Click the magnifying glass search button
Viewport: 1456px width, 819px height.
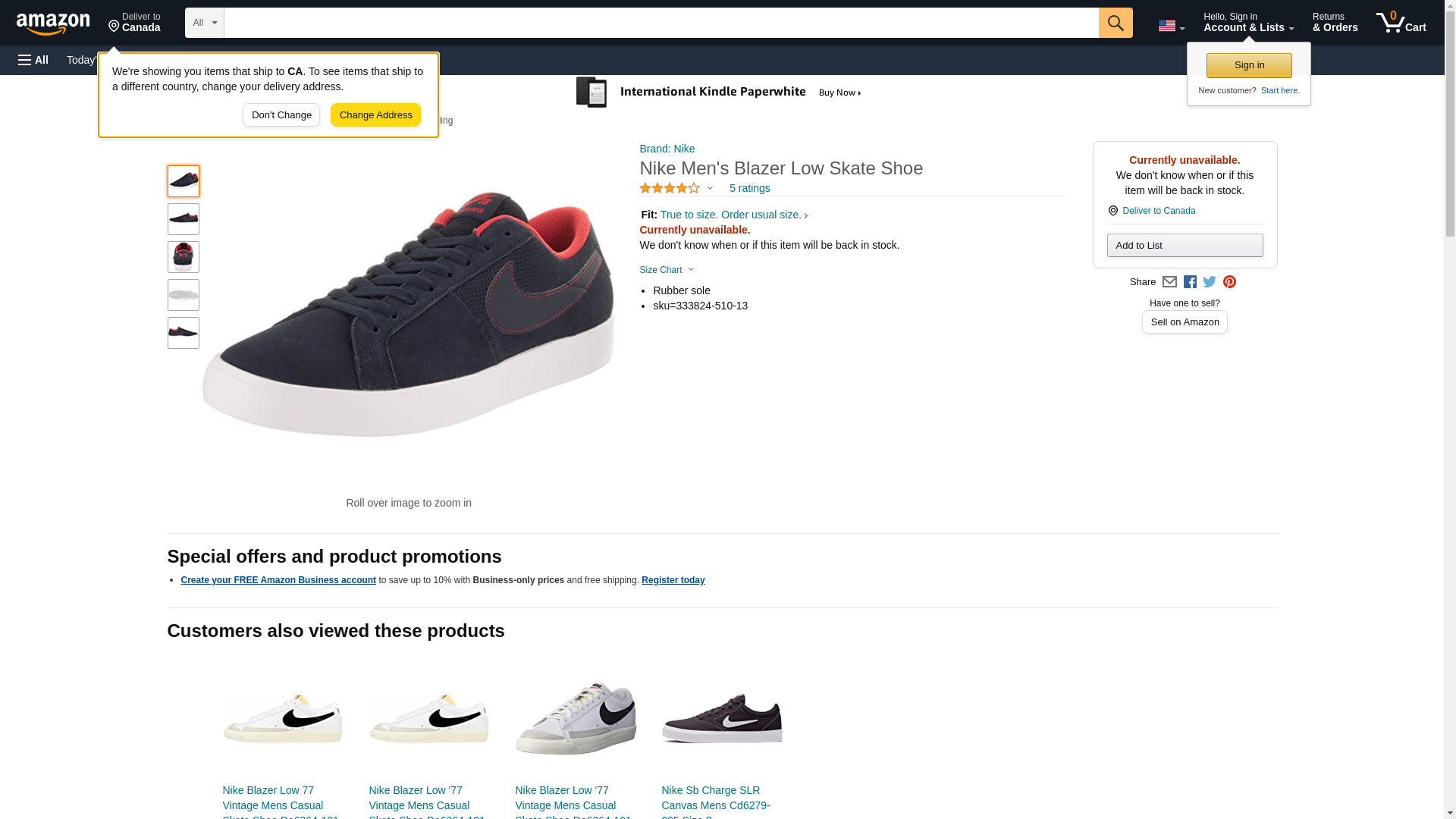[x=1115, y=23]
